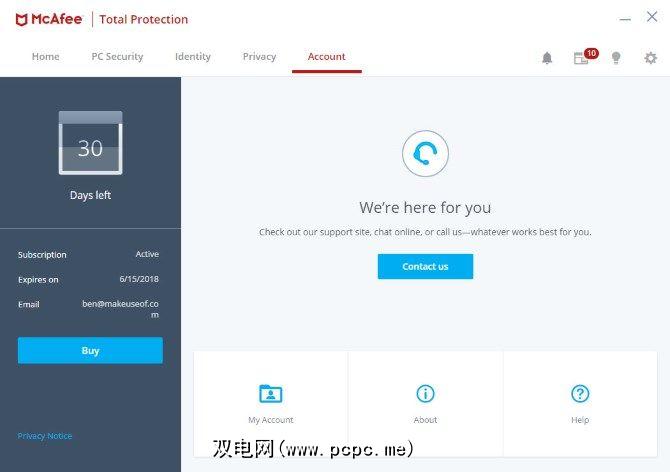670x472 pixels.
Task: Click the expiry date 6/15/2018
Action: [x=139, y=279]
